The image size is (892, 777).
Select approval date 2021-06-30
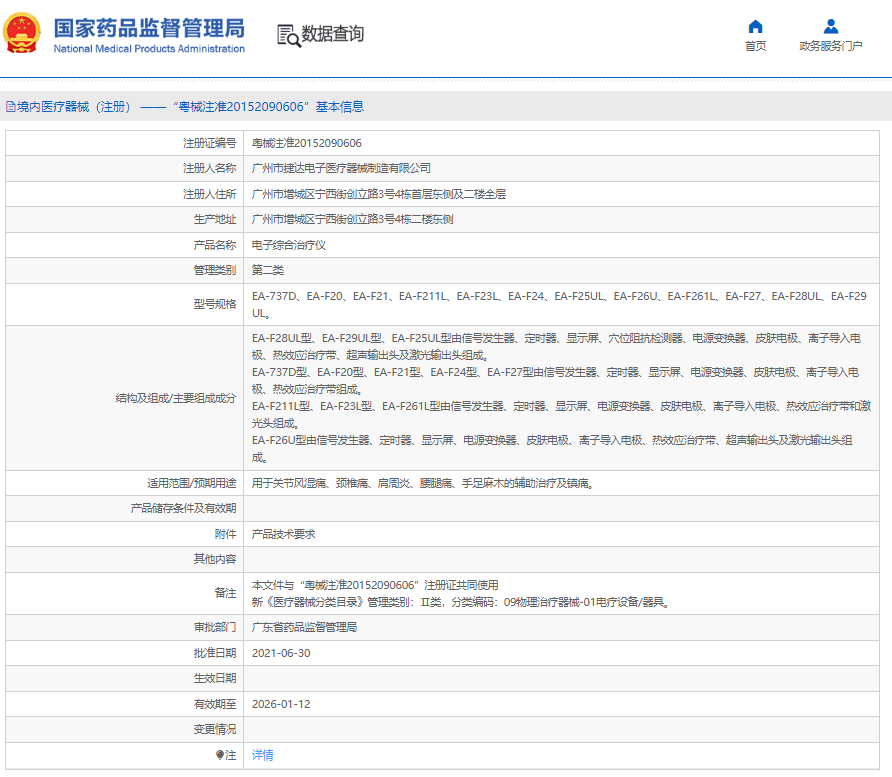pos(281,653)
